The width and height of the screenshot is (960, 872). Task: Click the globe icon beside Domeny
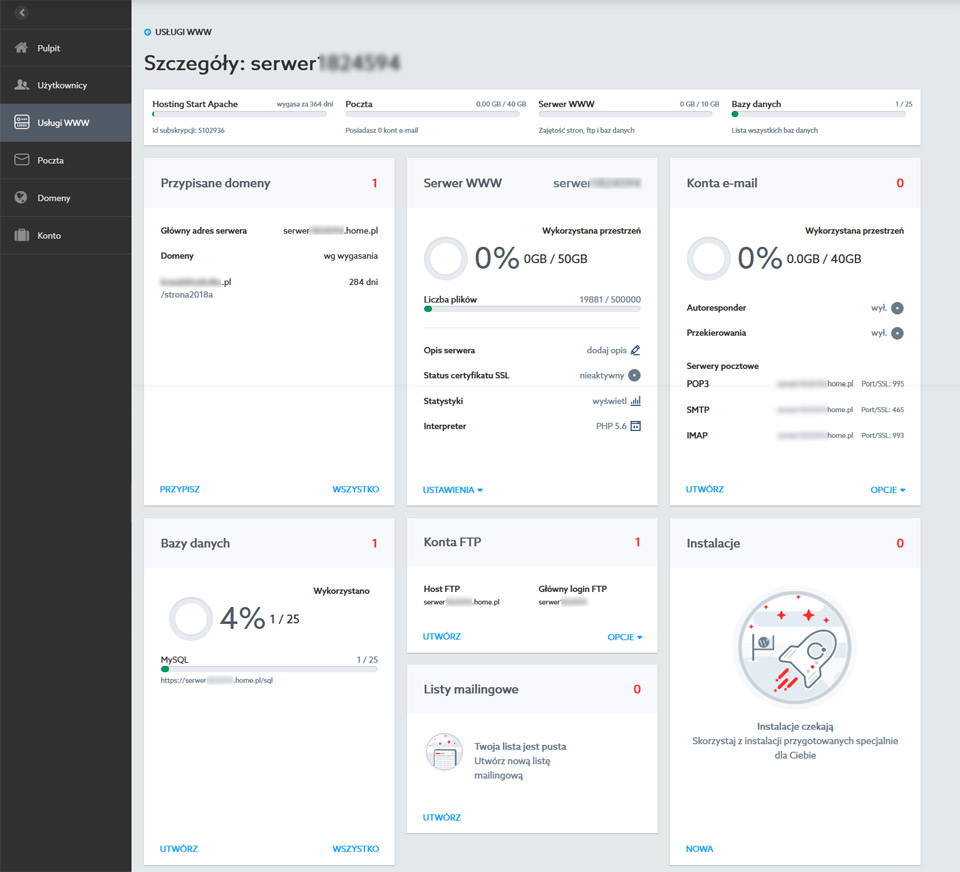click(x=21, y=197)
